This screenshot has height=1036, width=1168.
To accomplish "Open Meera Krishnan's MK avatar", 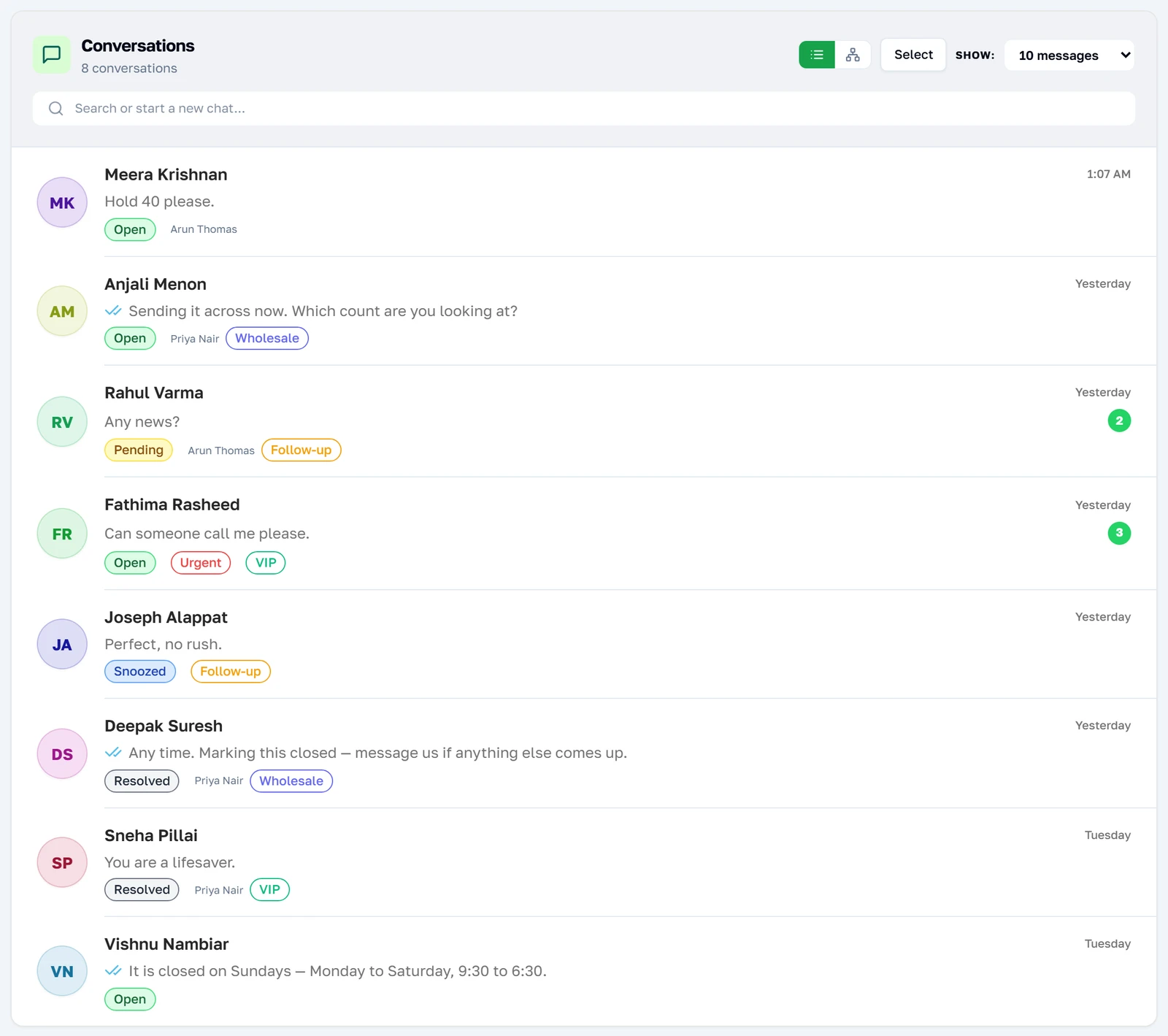I will click(62, 202).
